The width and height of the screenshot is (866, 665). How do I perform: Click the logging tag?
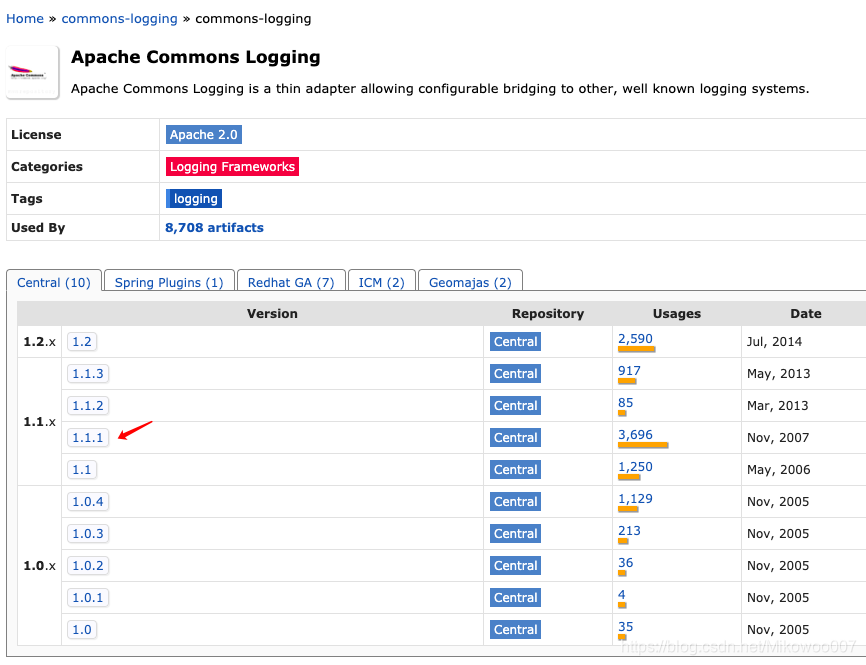coord(194,199)
